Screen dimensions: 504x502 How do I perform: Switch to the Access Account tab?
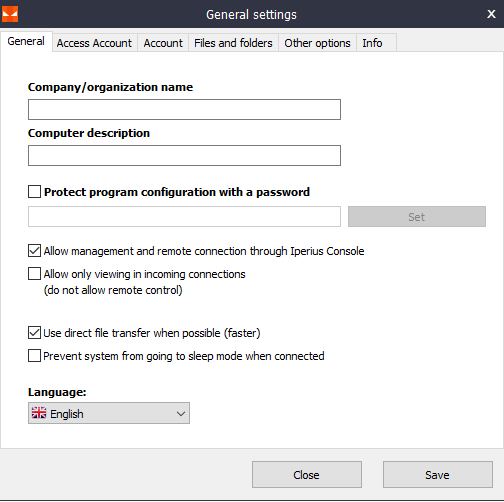coord(94,43)
